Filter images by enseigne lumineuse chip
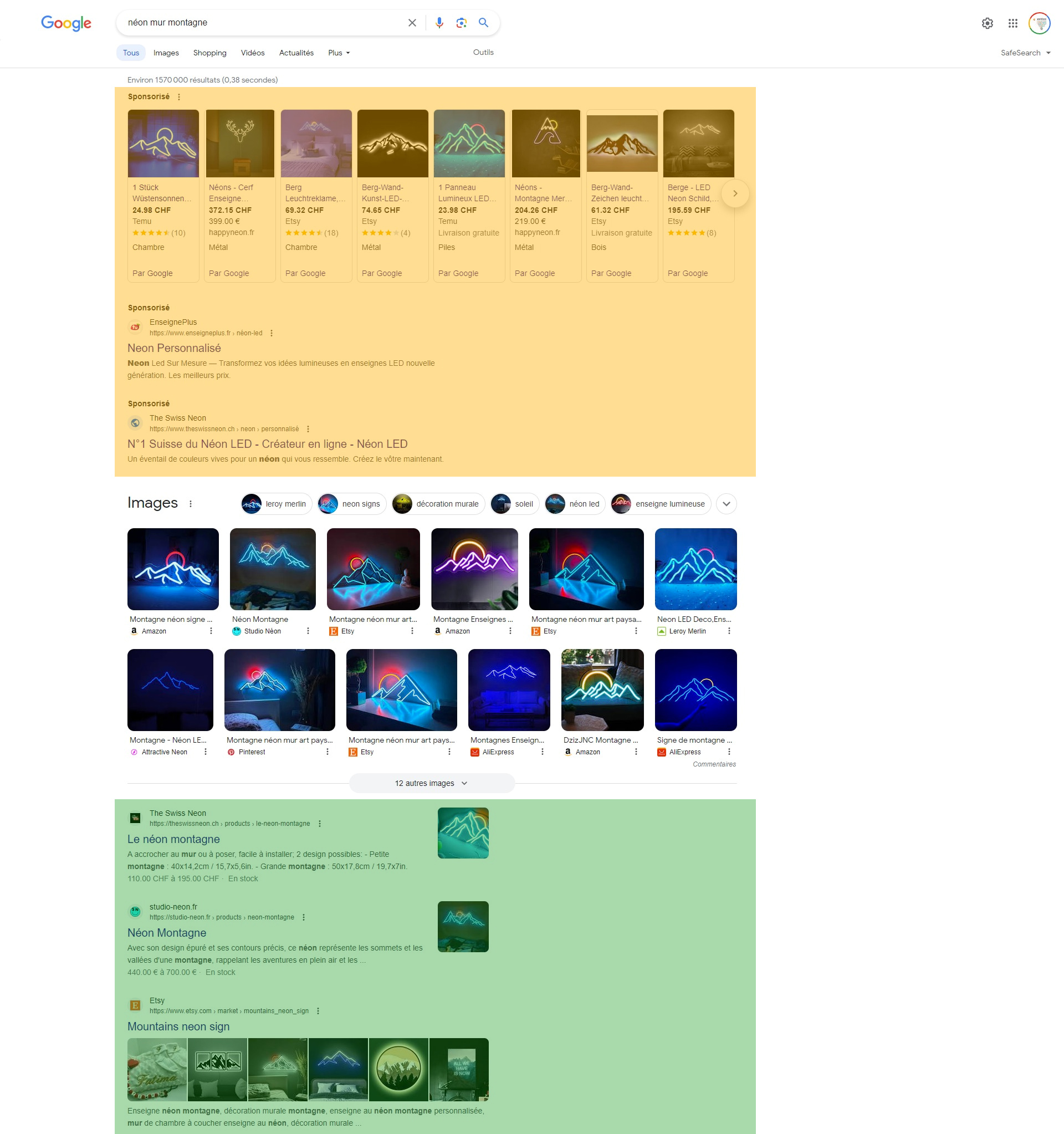The height and width of the screenshot is (1134, 1064). pos(661,504)
